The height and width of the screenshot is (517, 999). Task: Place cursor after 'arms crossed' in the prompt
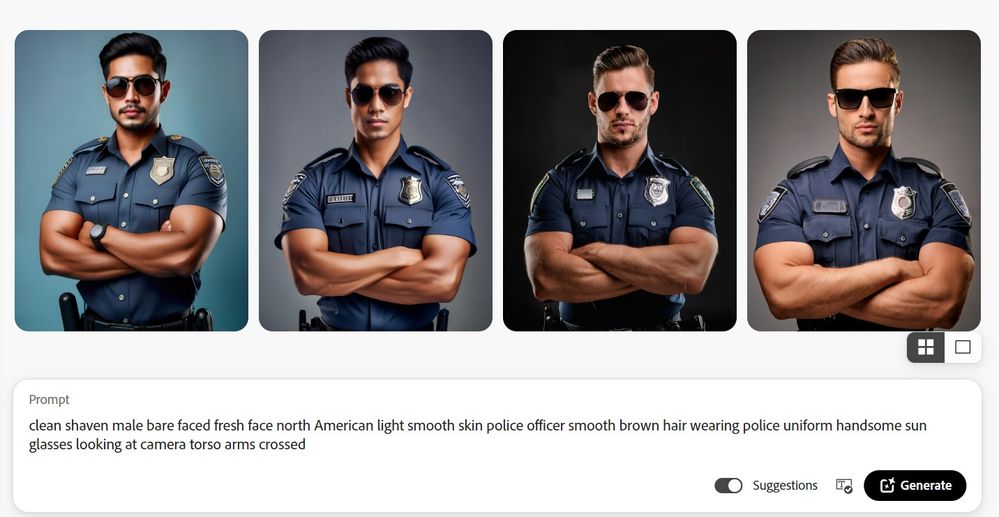pos(306,444)
